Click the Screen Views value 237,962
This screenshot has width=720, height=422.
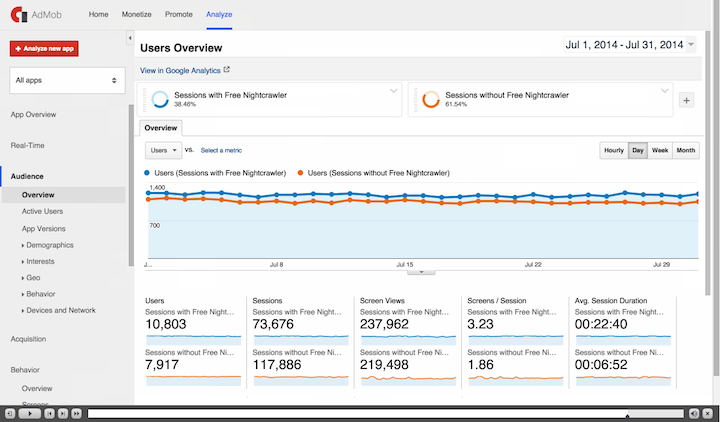pos(384,324)
